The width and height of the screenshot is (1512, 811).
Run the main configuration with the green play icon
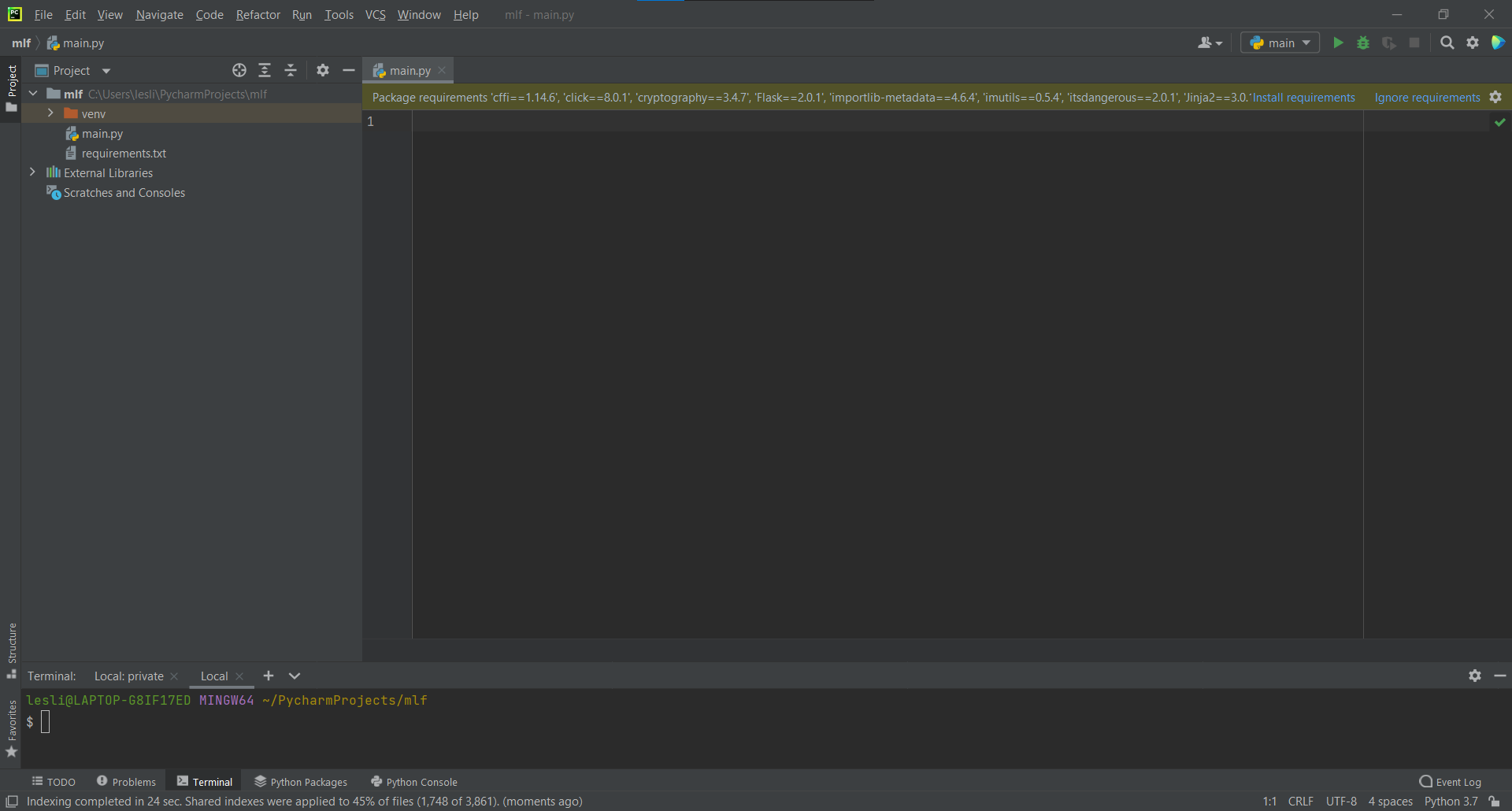(x=1338, y=43)
